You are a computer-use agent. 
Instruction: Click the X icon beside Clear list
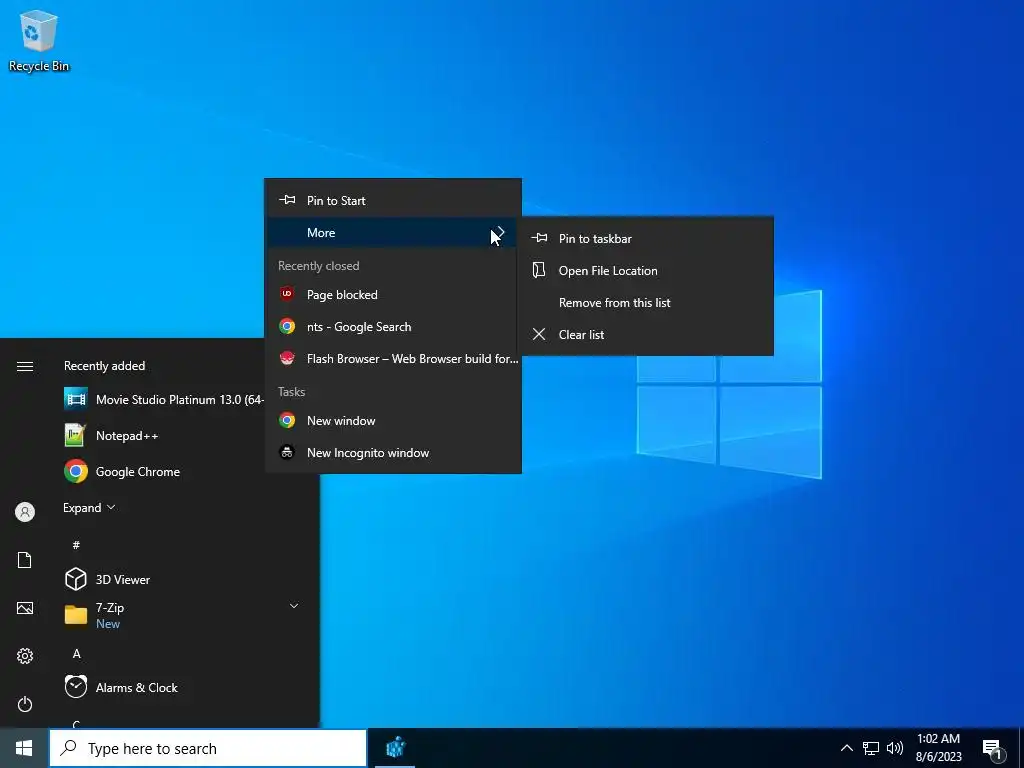pos(539,334)
